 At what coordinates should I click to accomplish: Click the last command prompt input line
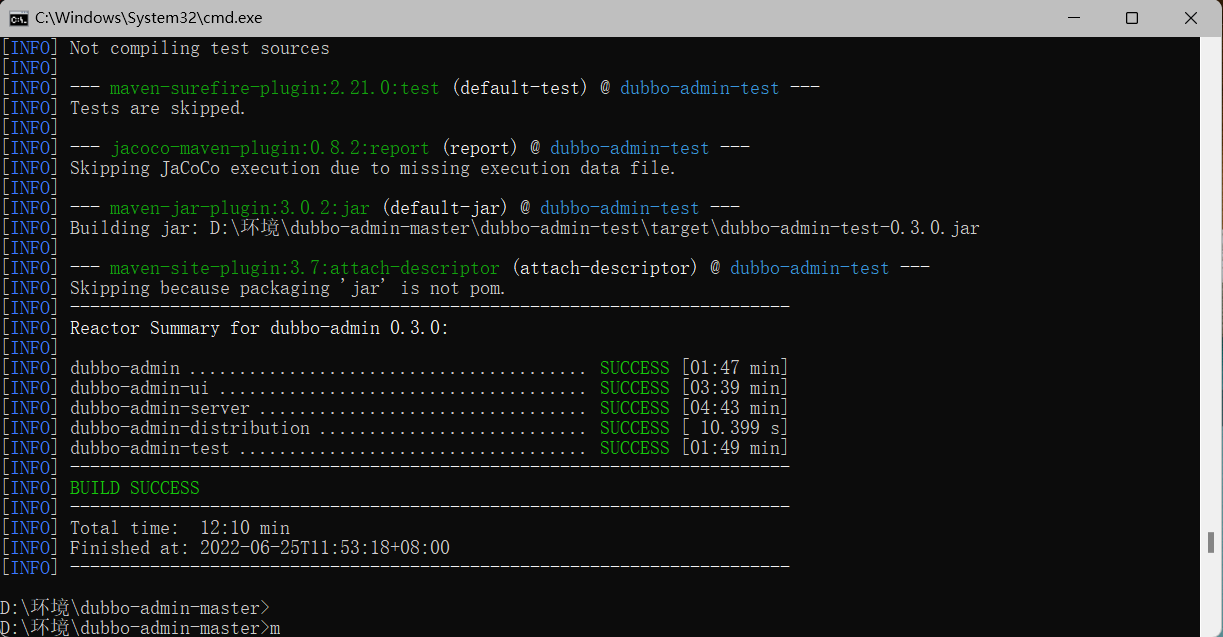(140, 628)
